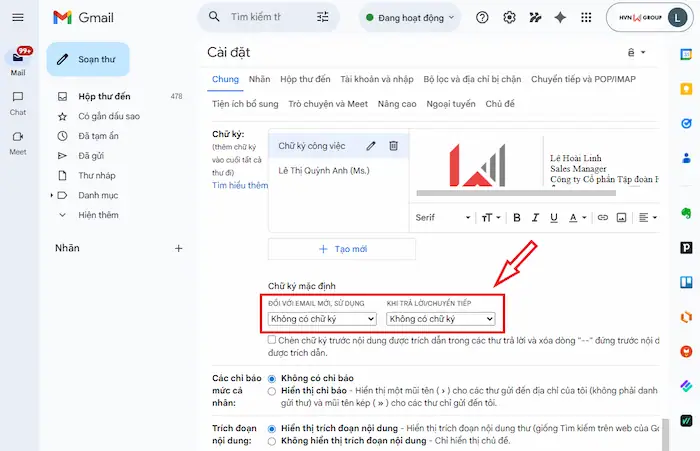Switch to the Hộp thư đến settings tab
Viewport: 700px width, 451px height.
[x=305, y=78]
